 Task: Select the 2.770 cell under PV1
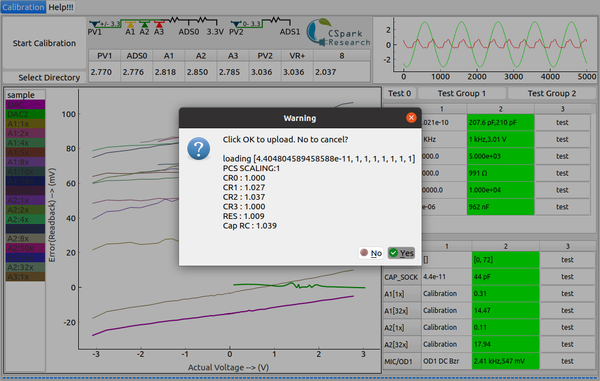click(104, 72)
